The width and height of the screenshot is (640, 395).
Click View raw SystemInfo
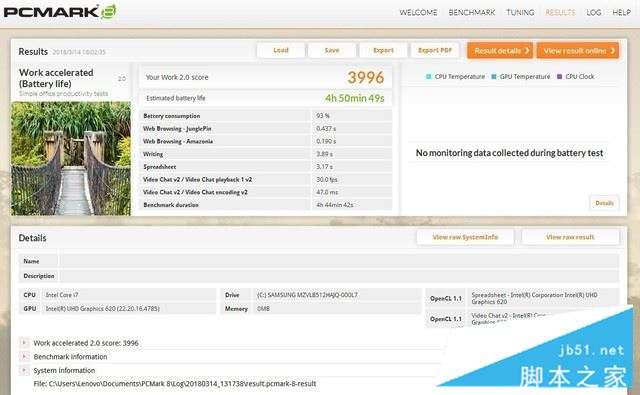[465, 237]
